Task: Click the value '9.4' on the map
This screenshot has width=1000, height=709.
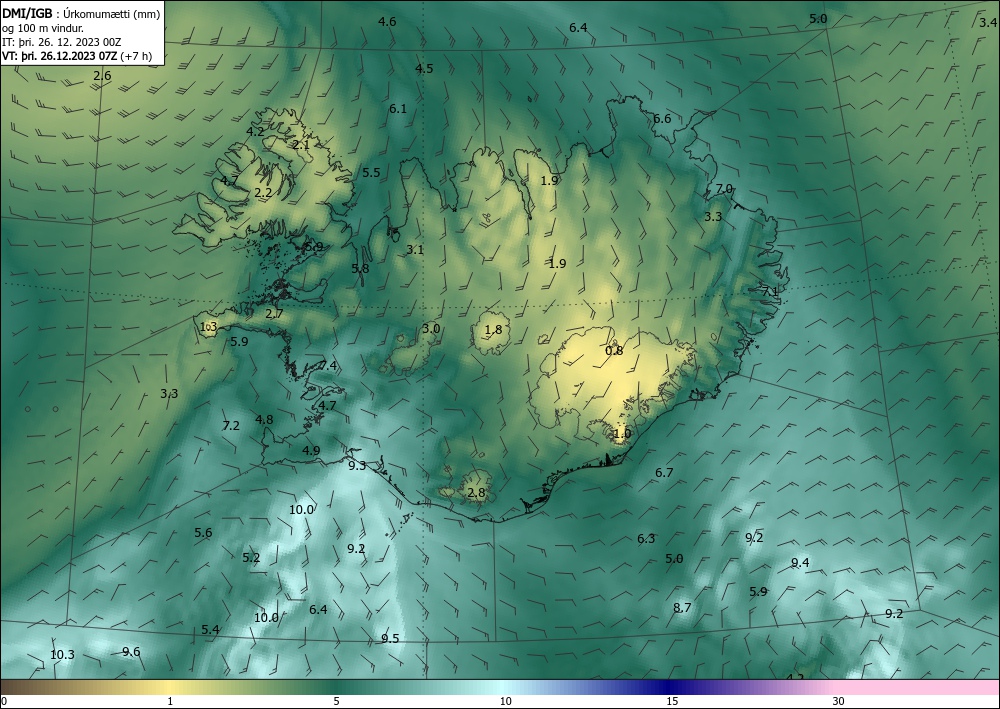Action: [800, 562]
